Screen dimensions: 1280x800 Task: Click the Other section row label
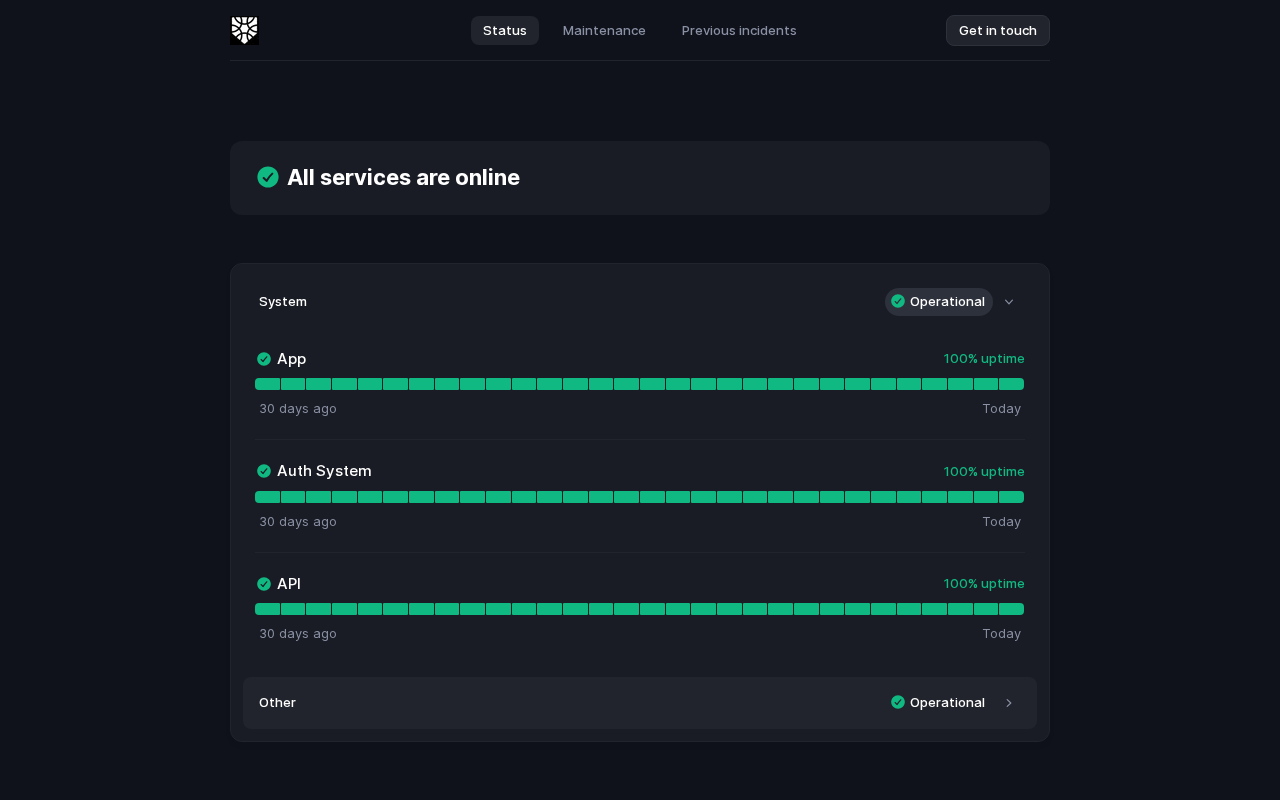coord(277,702)
